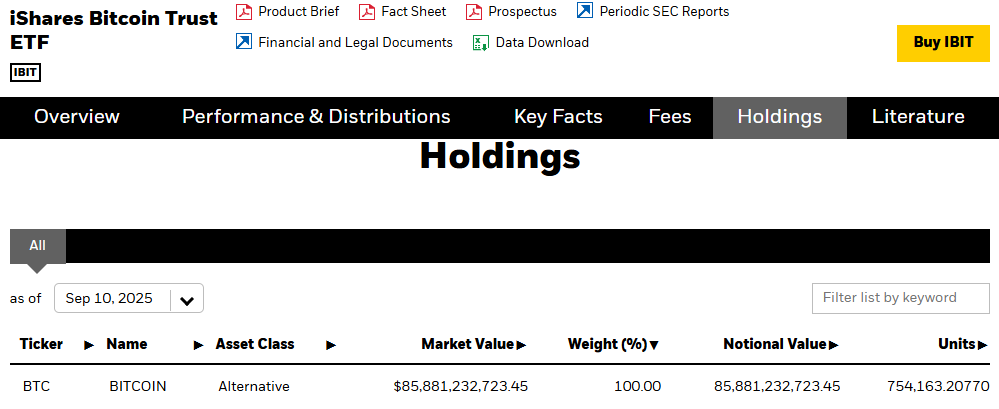Click the Financial and Legal Documents arrow icon
The height and width of the screenshot is (409, 999).
click(x=243, y=42)
